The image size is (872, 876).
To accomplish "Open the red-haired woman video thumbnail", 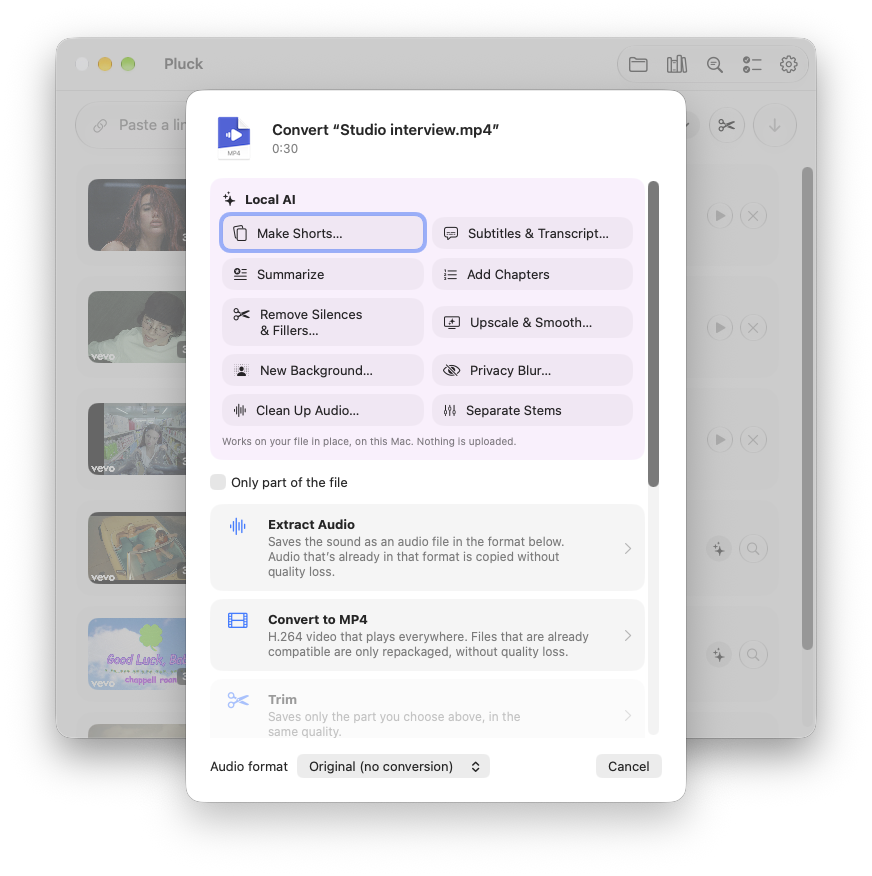I will [x=137, y=215].
